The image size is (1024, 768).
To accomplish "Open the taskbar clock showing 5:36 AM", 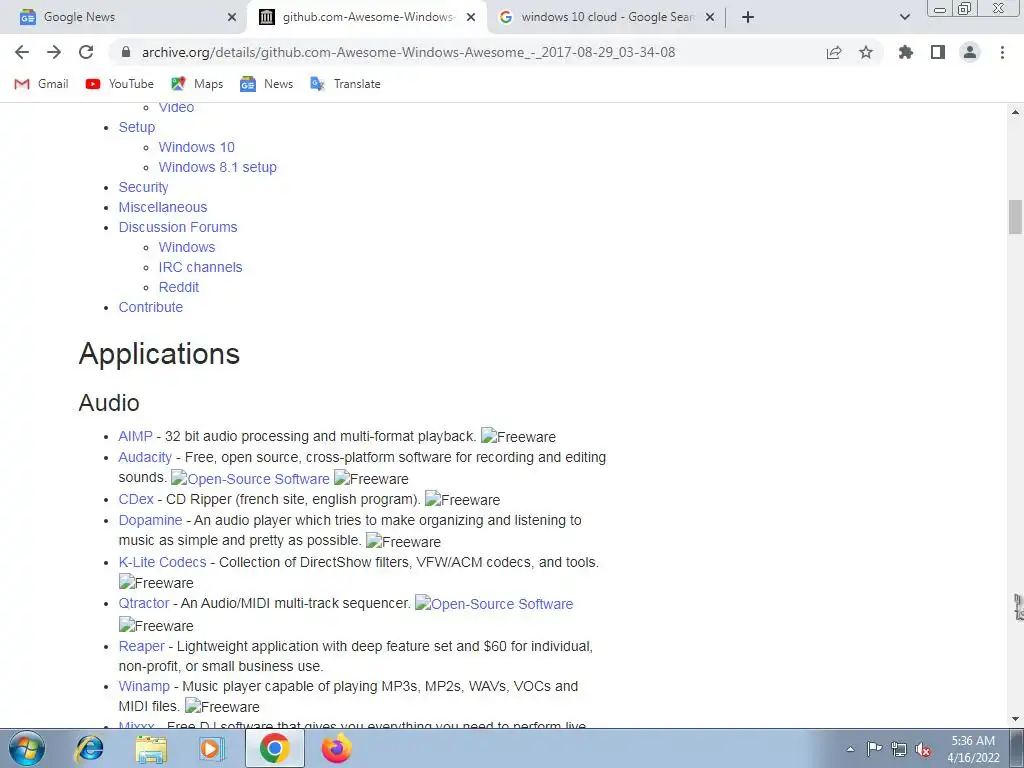I will coord(973,749).
